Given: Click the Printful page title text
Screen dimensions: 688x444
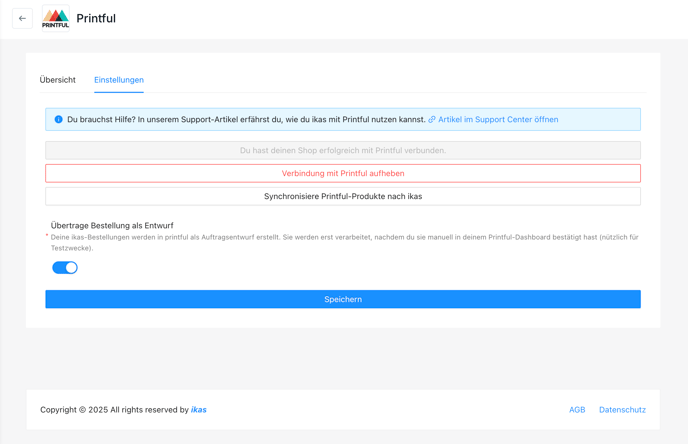Looking at the screenshot, I should click(96, 18).
